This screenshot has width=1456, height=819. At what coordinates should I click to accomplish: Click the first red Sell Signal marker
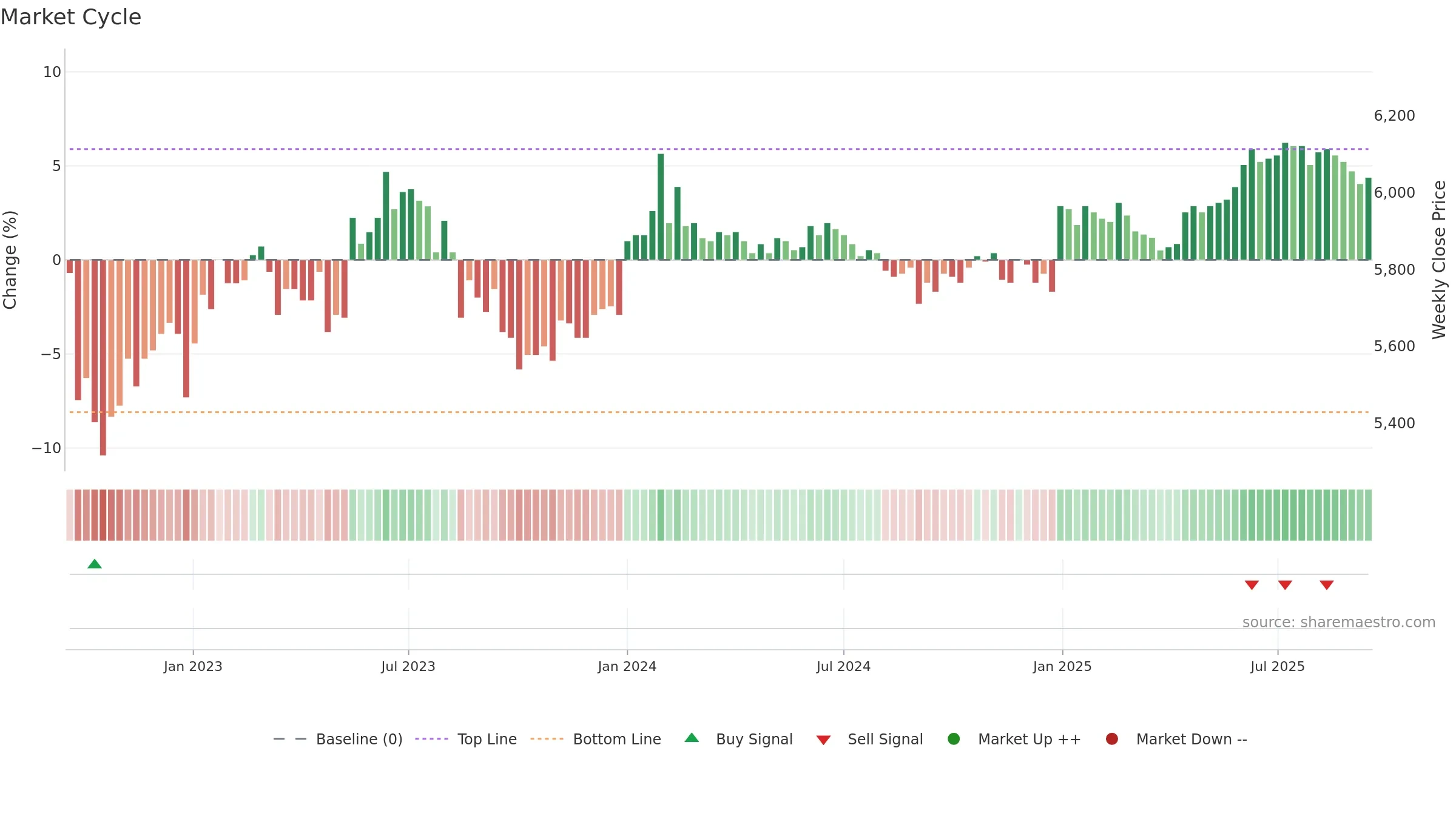1252,585
